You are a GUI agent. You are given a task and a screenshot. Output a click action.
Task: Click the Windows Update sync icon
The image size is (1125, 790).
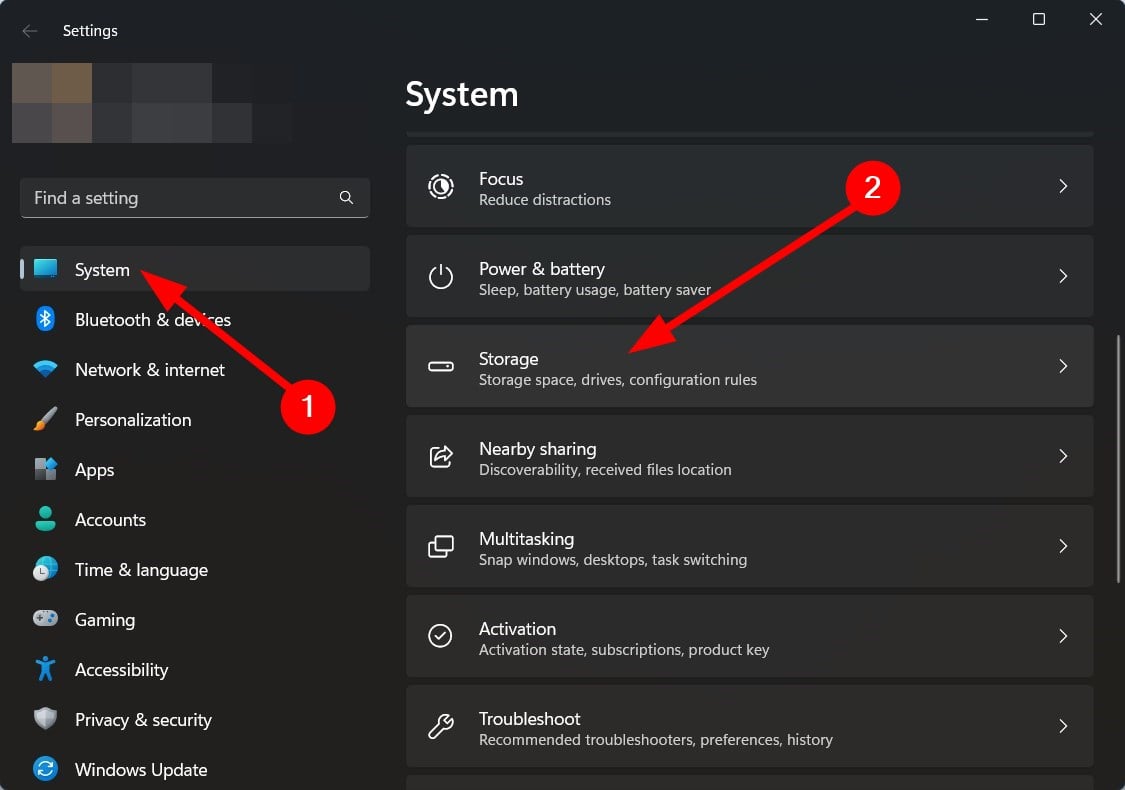45,769
